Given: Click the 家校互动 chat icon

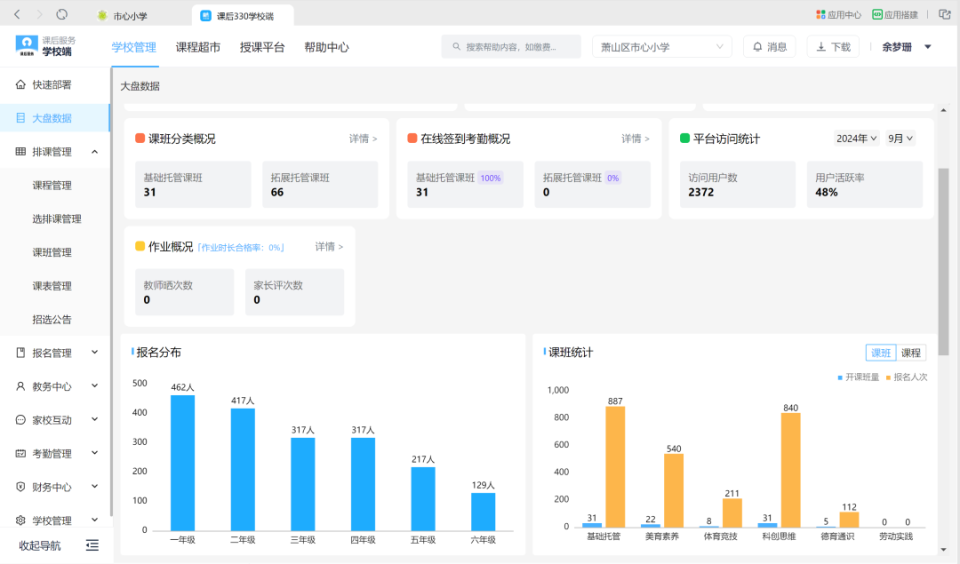Looking at the screenshot, I should 20,420.
